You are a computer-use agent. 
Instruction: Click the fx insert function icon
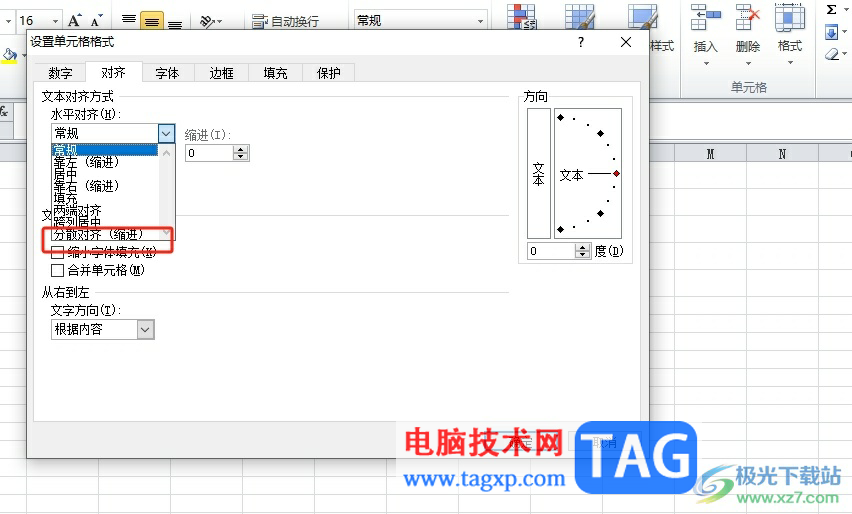pyautogui.click(x=4, y=112)
